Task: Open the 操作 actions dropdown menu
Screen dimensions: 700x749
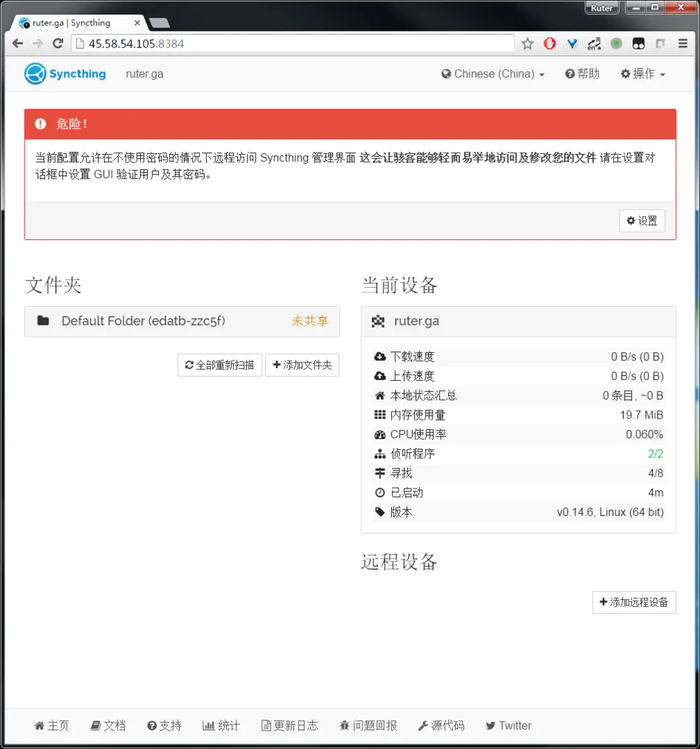Action: click(x=642, y=74)
